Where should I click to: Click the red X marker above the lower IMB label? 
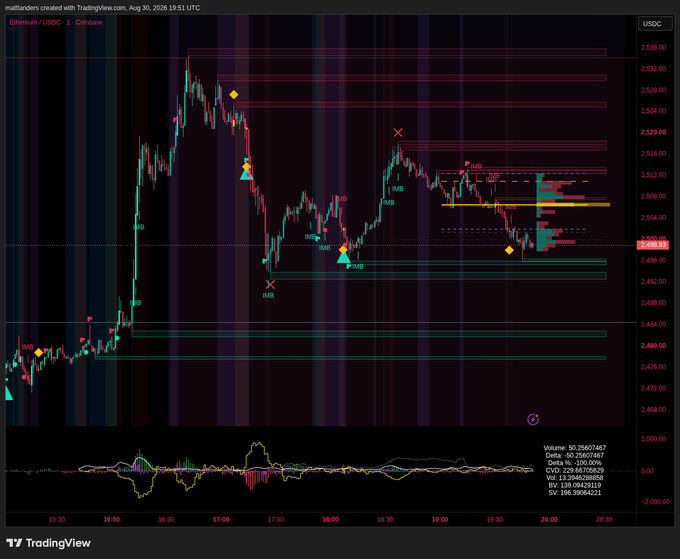point(270,284)
